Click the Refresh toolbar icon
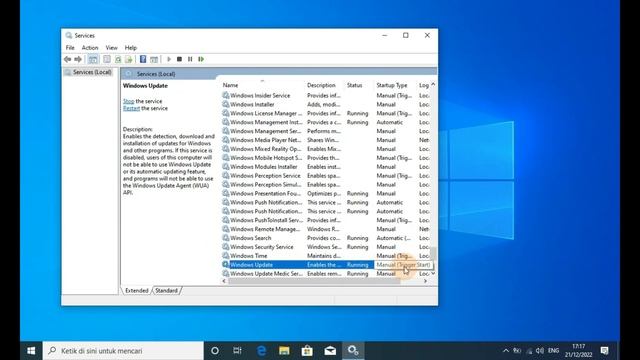The image size is (640, 360). coord(118,59)
